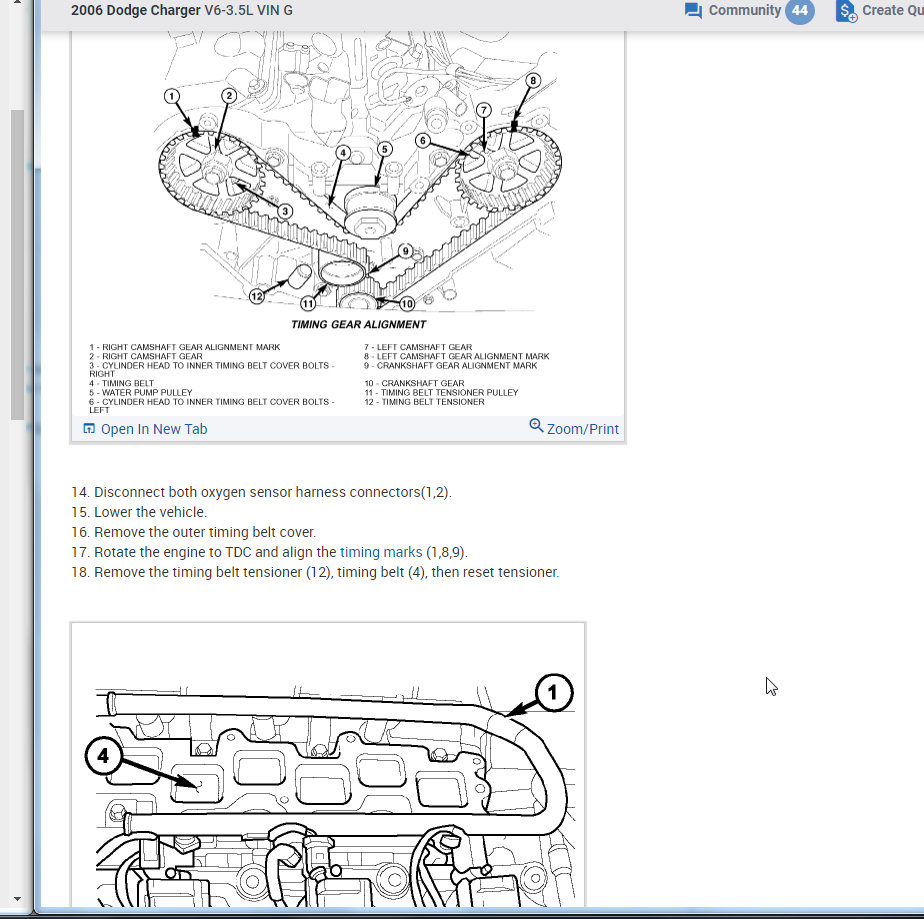Click legend line '9 - CRANKSHAFT GEAR ALIGNMENT MARK'
924x919 pixels.
(451, 365)
